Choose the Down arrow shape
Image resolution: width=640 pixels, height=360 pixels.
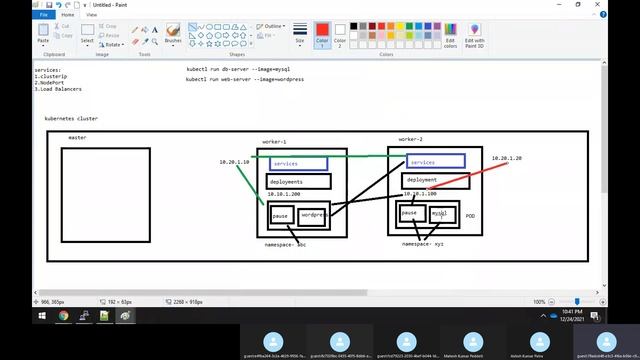point(192,44)
